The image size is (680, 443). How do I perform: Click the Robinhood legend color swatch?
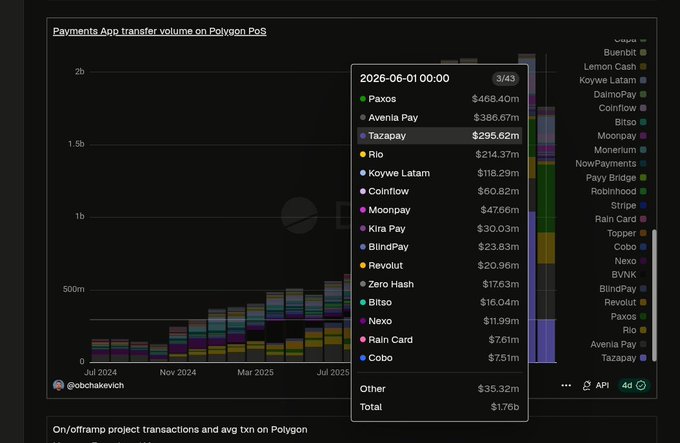pos(643,192)
